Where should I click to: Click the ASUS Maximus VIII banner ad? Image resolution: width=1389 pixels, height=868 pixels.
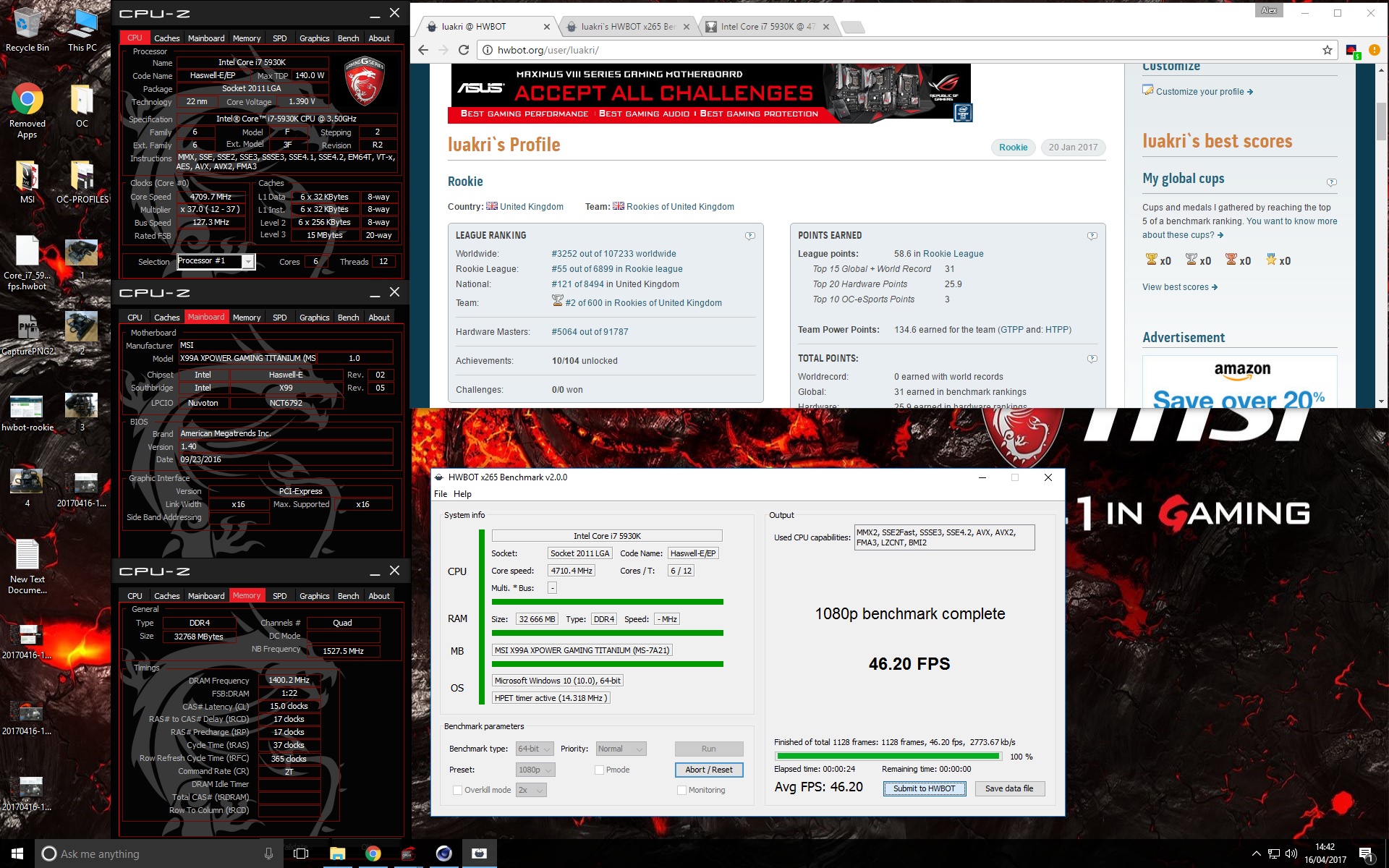point(710,93)
